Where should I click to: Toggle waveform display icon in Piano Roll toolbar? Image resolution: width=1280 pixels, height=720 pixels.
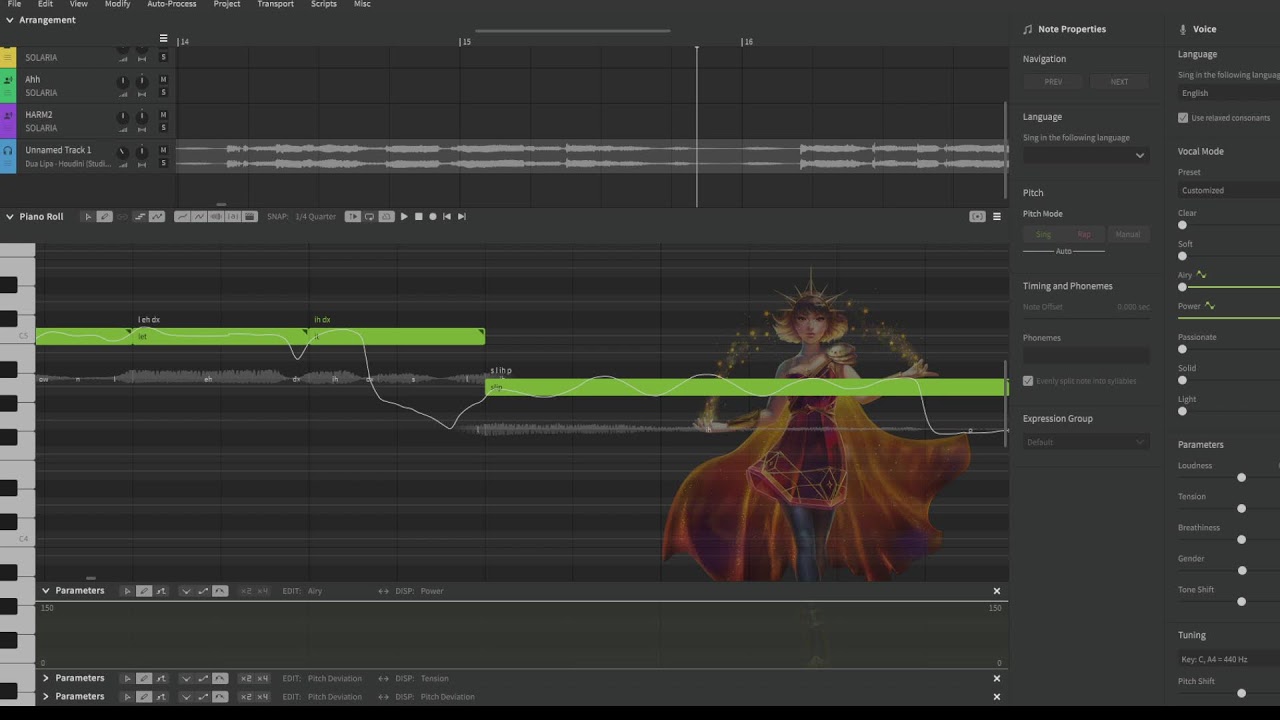[216, 216]
